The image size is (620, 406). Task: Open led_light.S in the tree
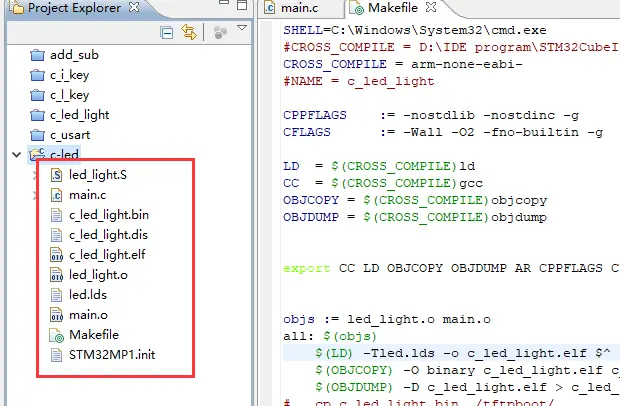[98, 175]
